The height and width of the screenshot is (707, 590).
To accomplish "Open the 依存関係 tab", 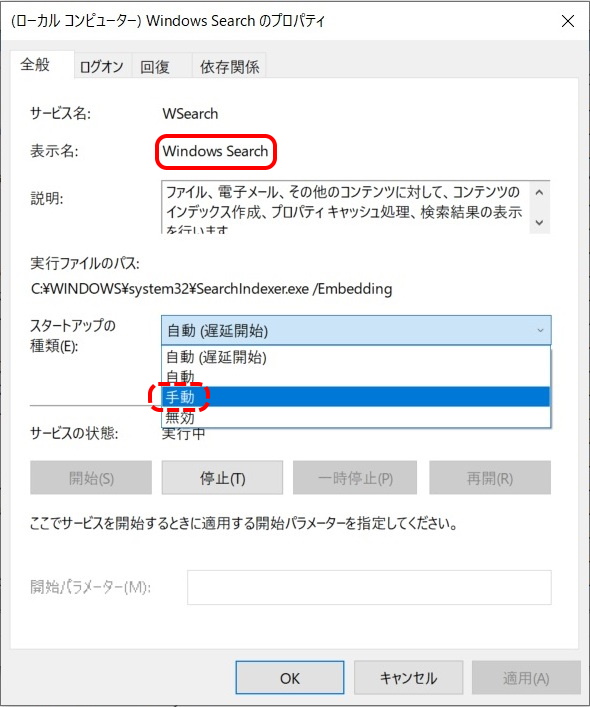I will click(229, 67).
